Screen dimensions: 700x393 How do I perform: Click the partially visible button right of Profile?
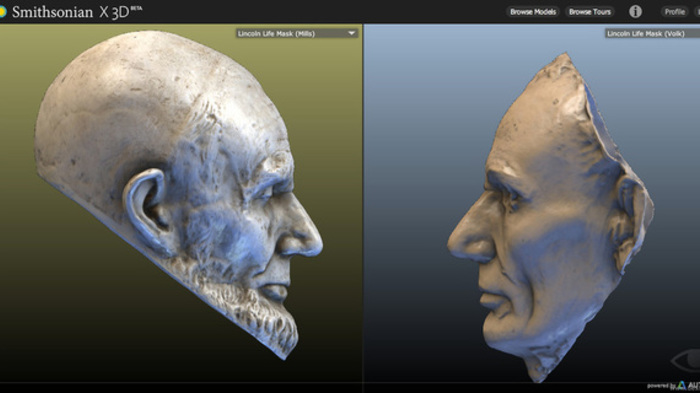point(697,12)
